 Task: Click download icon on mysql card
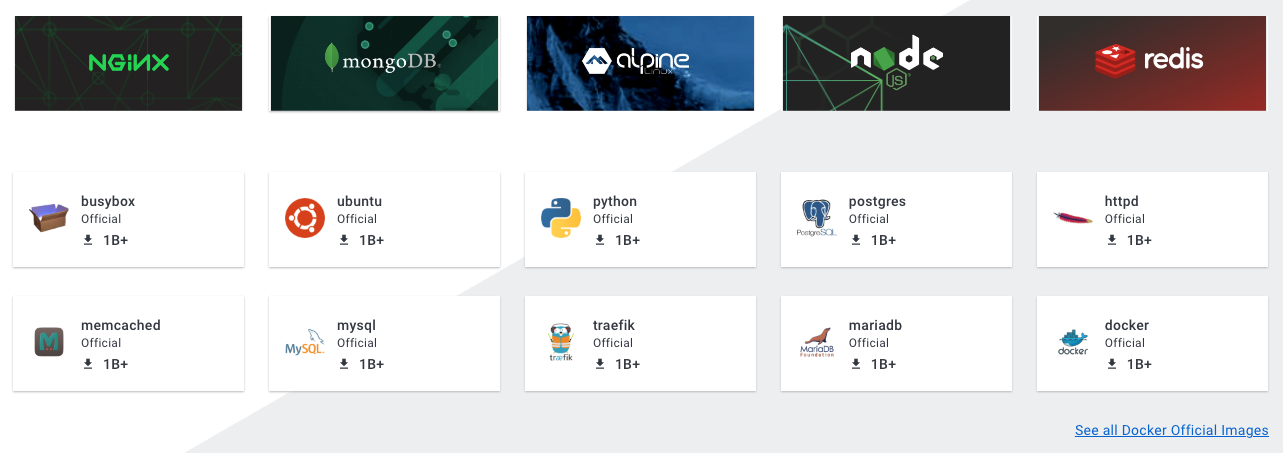coord(344,364)
